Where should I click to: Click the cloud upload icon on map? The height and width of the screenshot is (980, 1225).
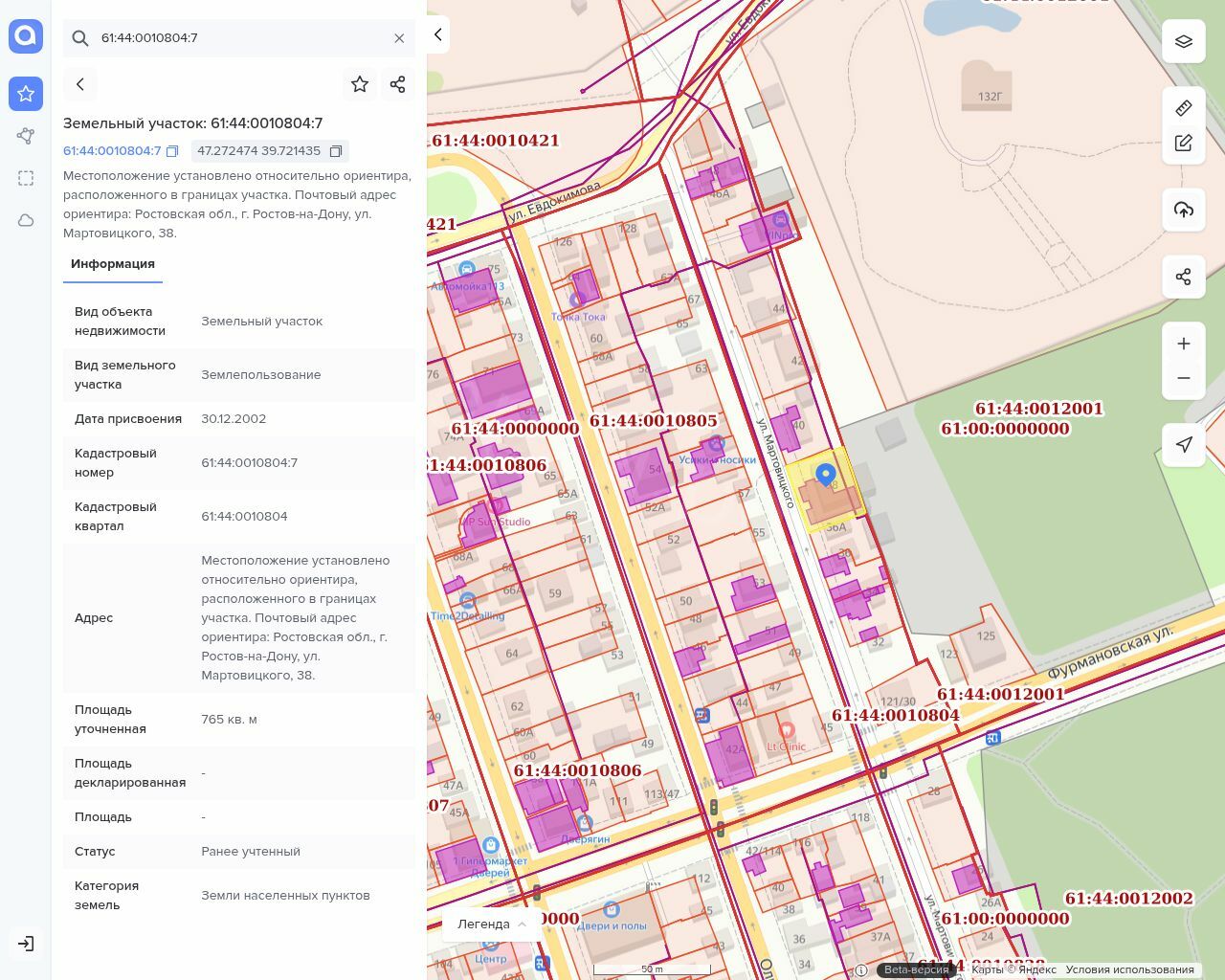click(1184, 210)
